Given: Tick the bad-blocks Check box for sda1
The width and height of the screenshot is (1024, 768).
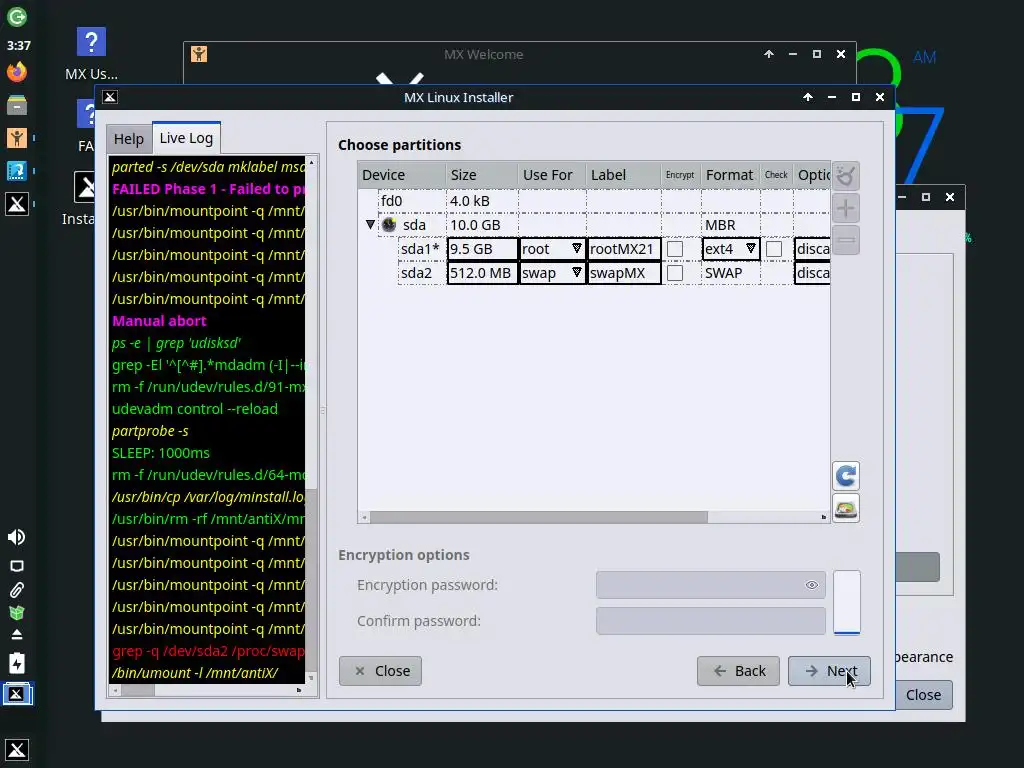Looking at the screenshot, I should pos(774,249).
